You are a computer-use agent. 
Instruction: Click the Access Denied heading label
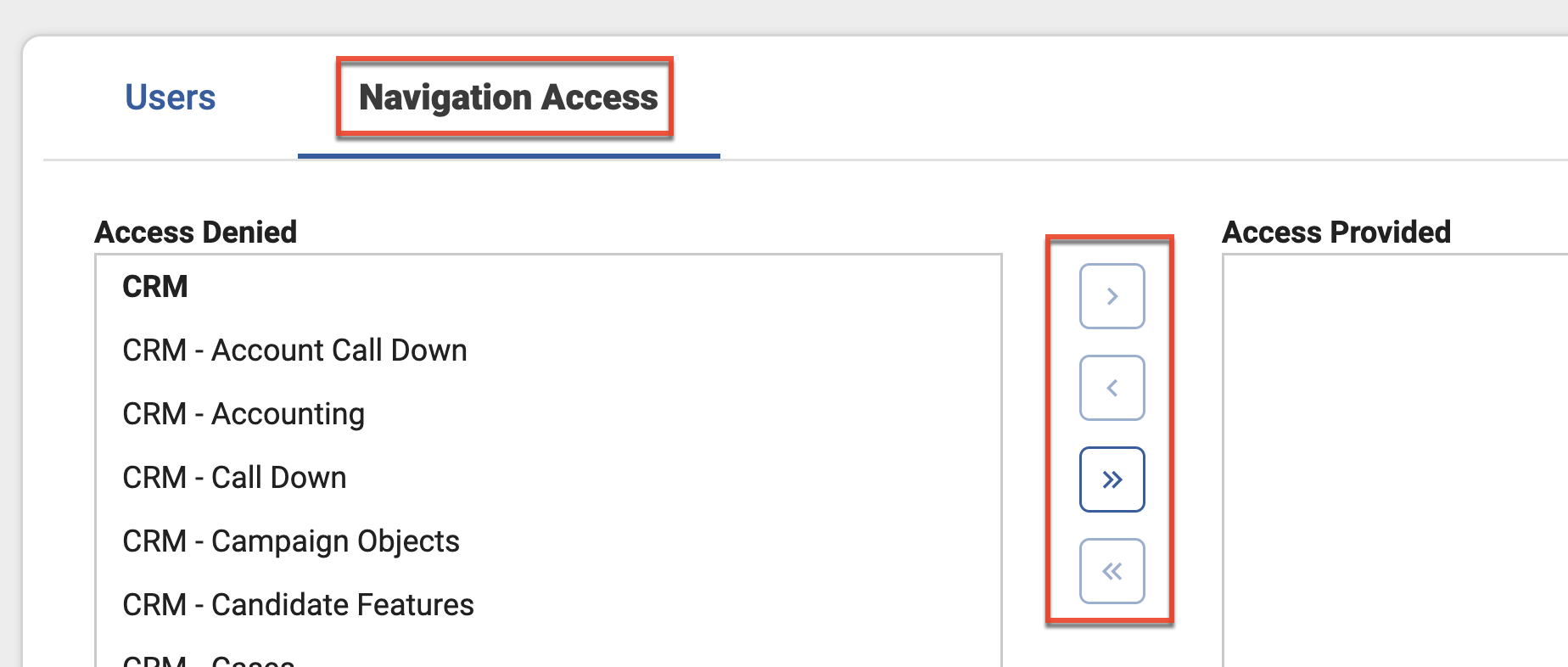click(x=196, y=232)
